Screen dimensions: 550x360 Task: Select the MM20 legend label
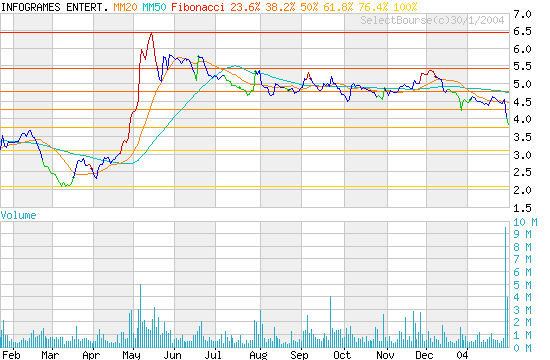click(125, 7)
